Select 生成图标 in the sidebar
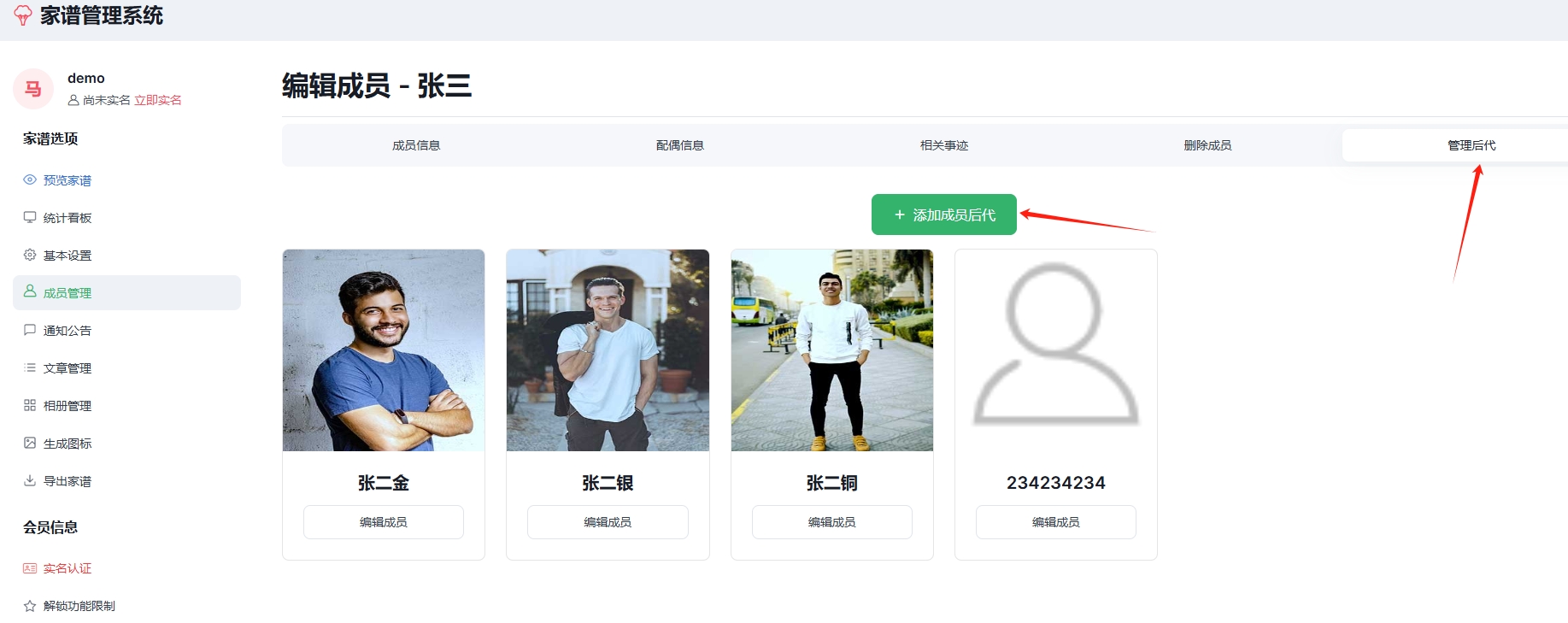This screenshot has height=623, width=1568. click(x=68, y=444)
